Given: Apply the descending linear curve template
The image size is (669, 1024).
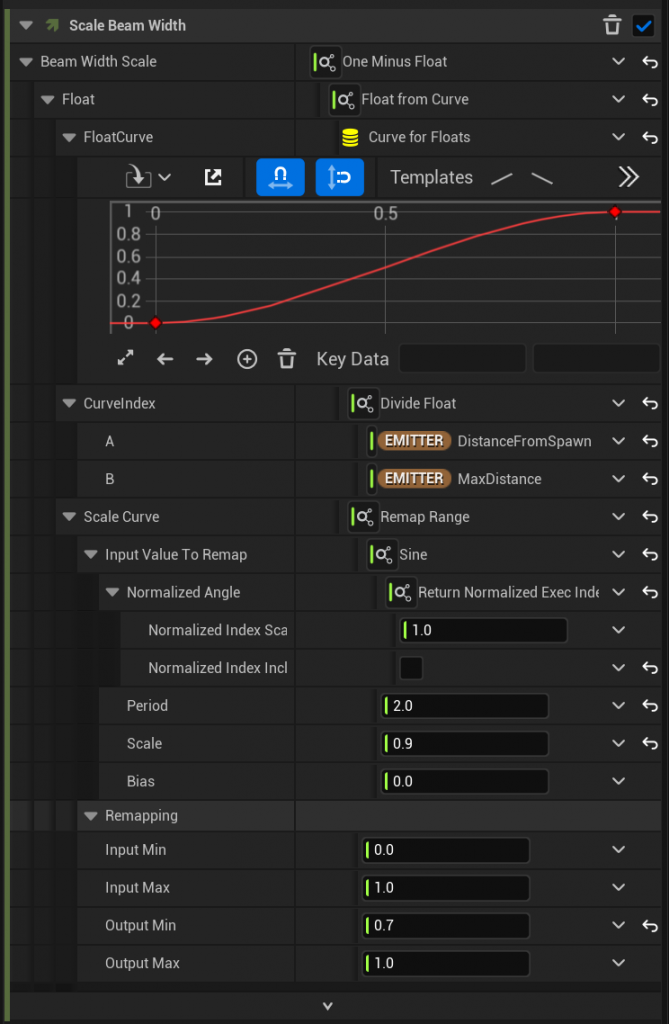Looking at the screenshot, I should [542, 178].
